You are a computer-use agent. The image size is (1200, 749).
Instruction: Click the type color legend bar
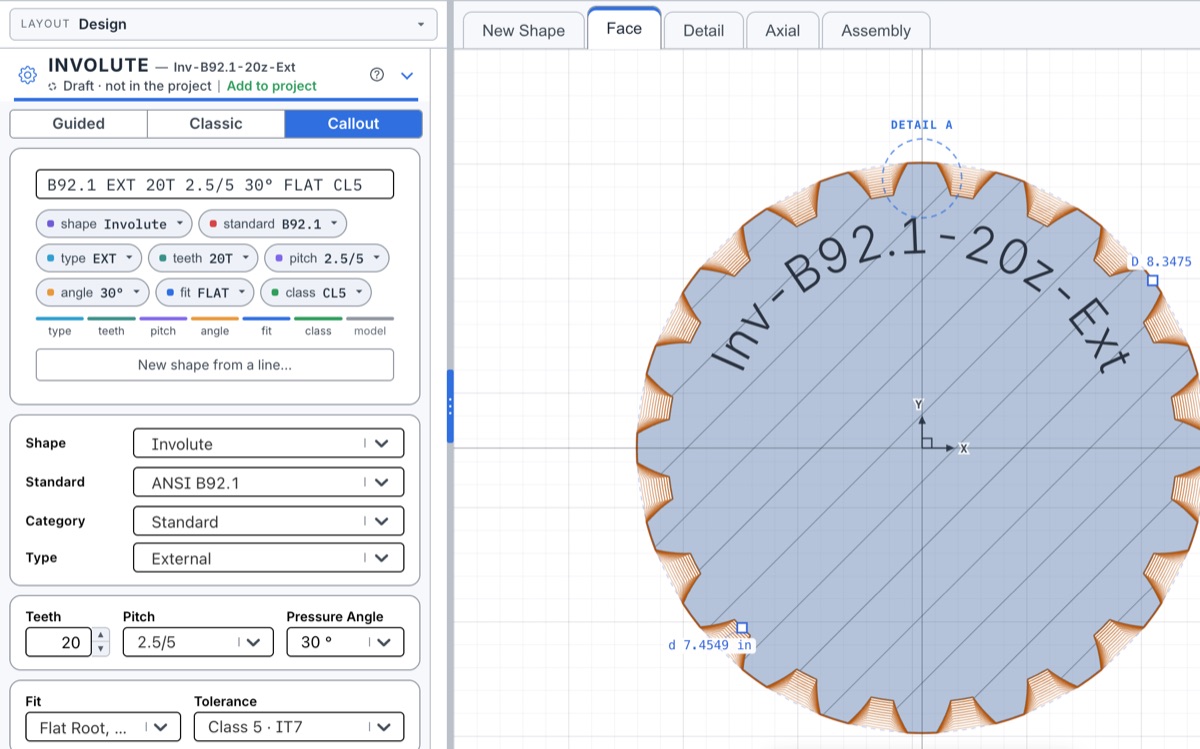[x=60, y=319]
